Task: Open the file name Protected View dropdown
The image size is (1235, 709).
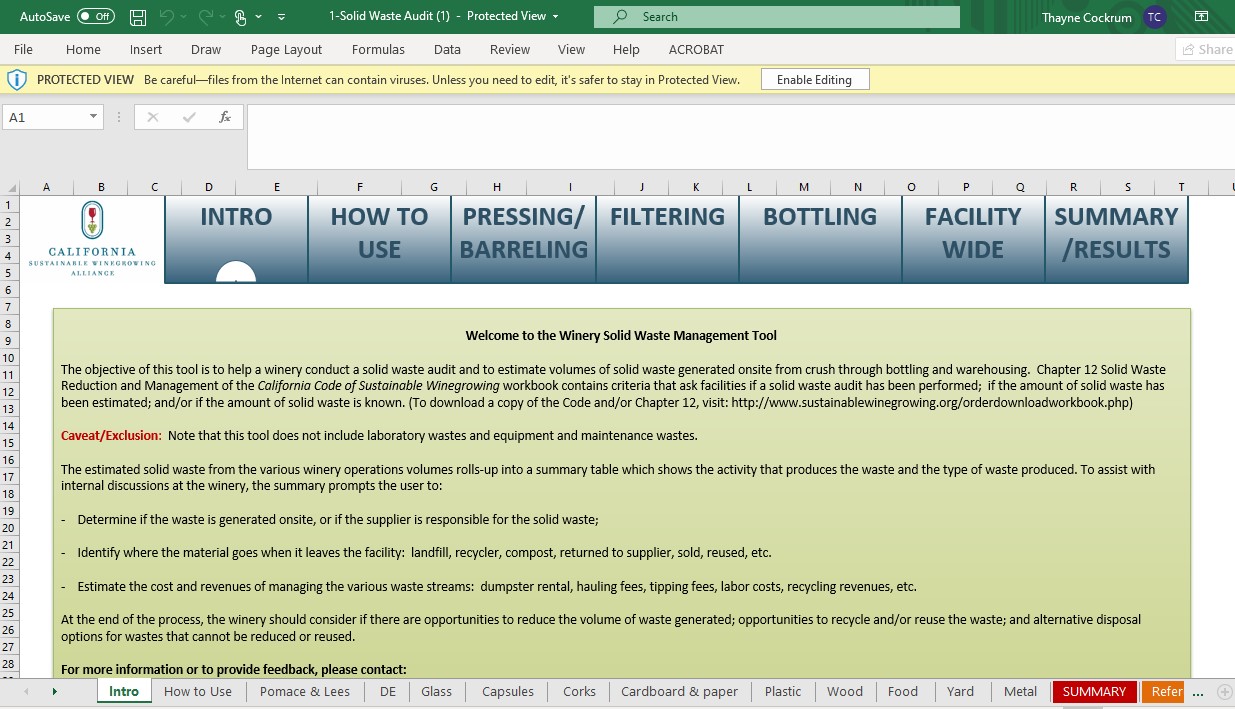Action: coord(555,16)
